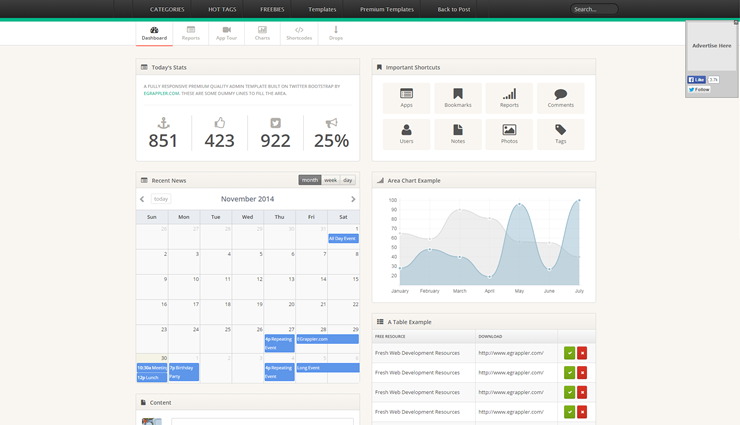Viewport: 740px width, 425px height.
Task: Open the Tags shortcut
Action: [561, 134]
